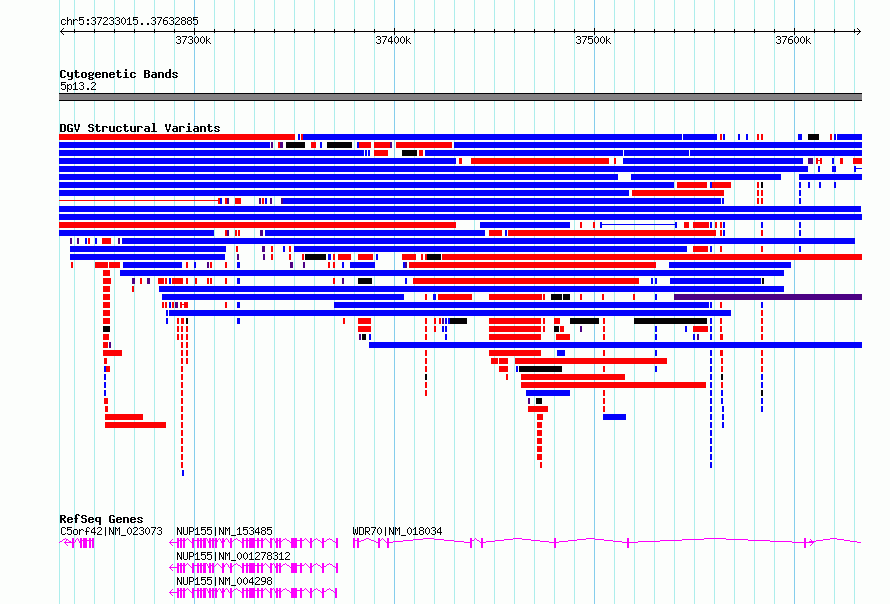This screenshot has width=890, height=604.
Task: Click the NUP155 NM_004298 gene model glyph
Action: click(254, 593)
